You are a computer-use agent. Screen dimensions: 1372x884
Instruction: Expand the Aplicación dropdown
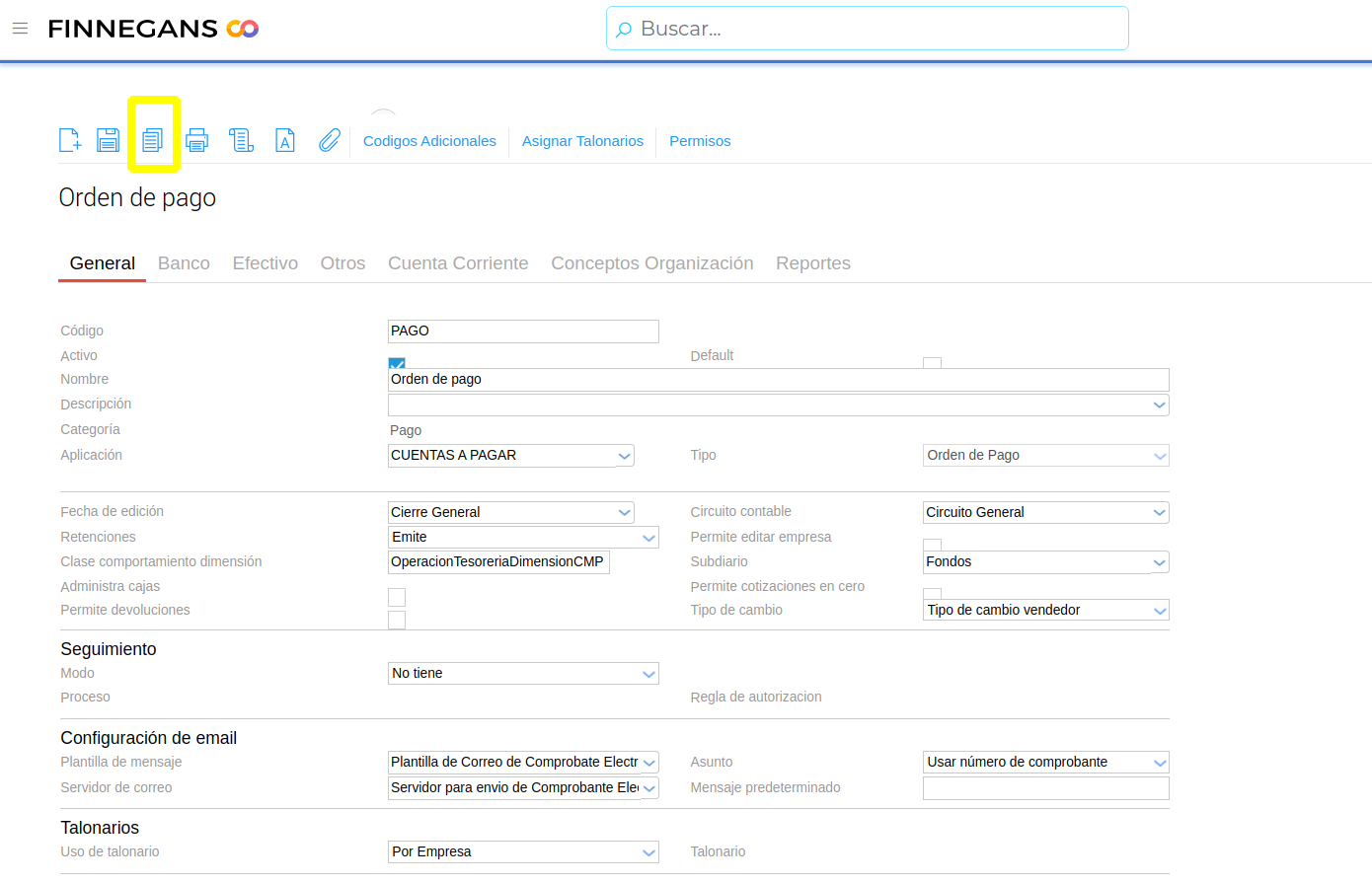click(624, 456)
